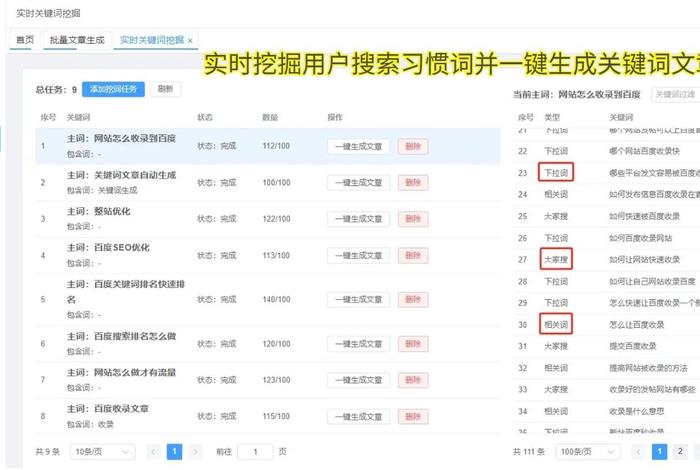The image size is (700, 470).
Task: Select the 主词：网站怎么做才有流量 row
Action: pos(267,380)
